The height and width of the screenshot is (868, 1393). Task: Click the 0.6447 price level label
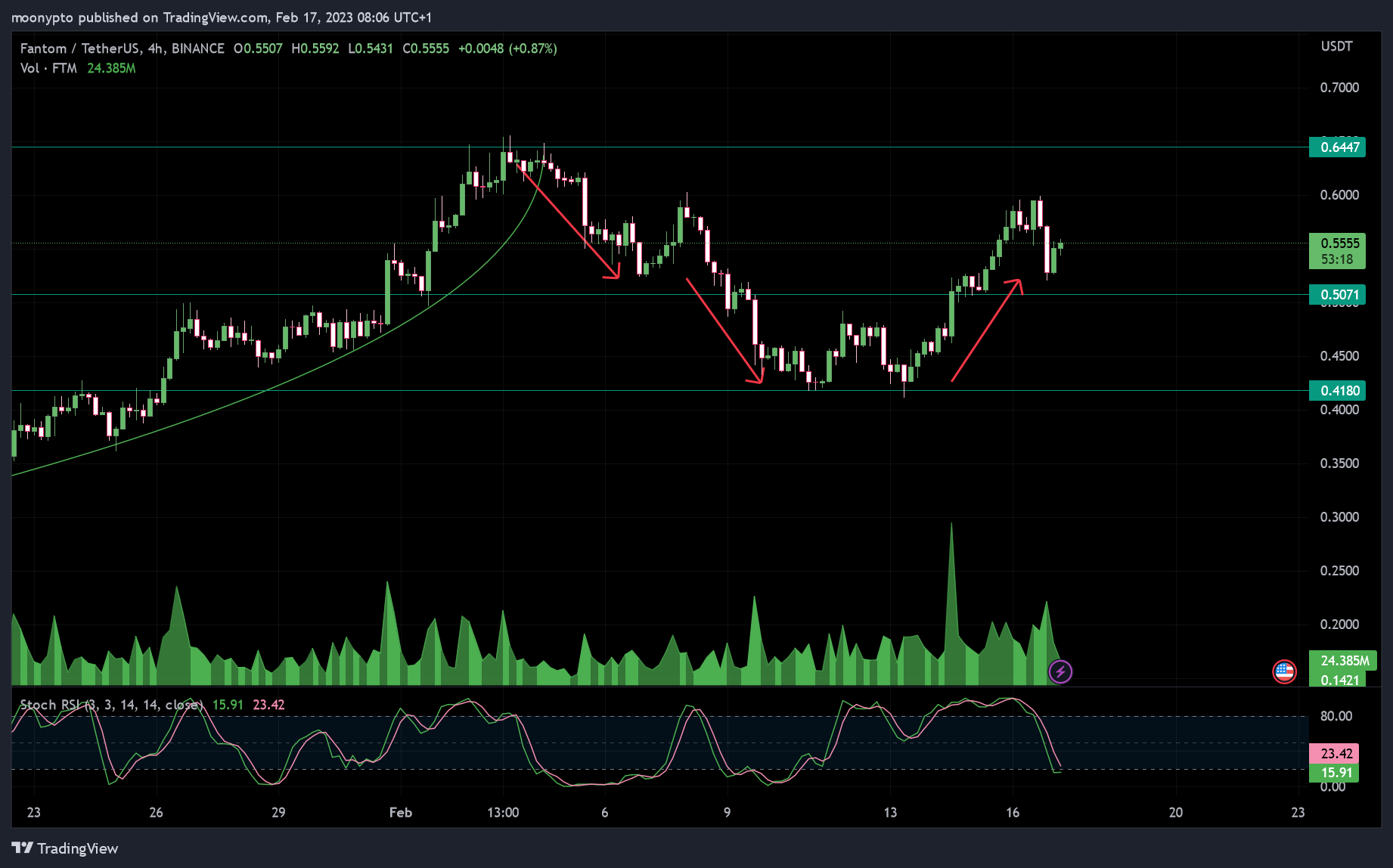[x=1337, y=147]
